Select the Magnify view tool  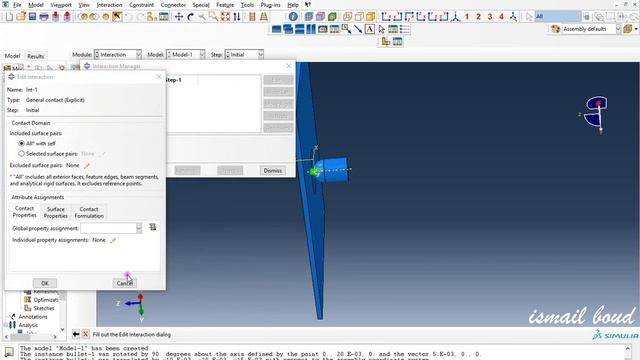pyautogui.click(x=202, y=17)
